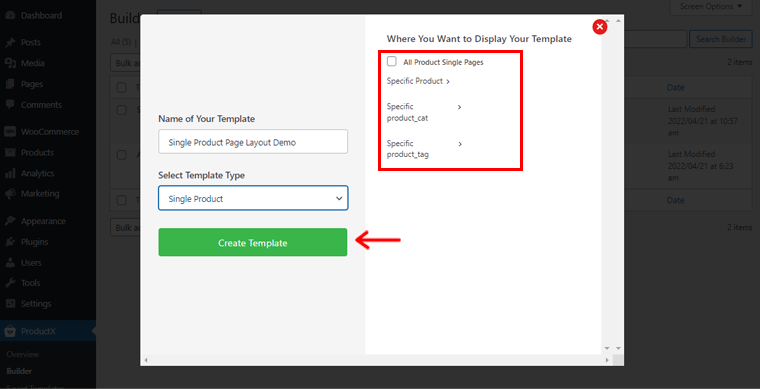The image size is (760, 389).
Task: Click the modal horizontal scrollbar left arrow
Action: click(145, 360)
